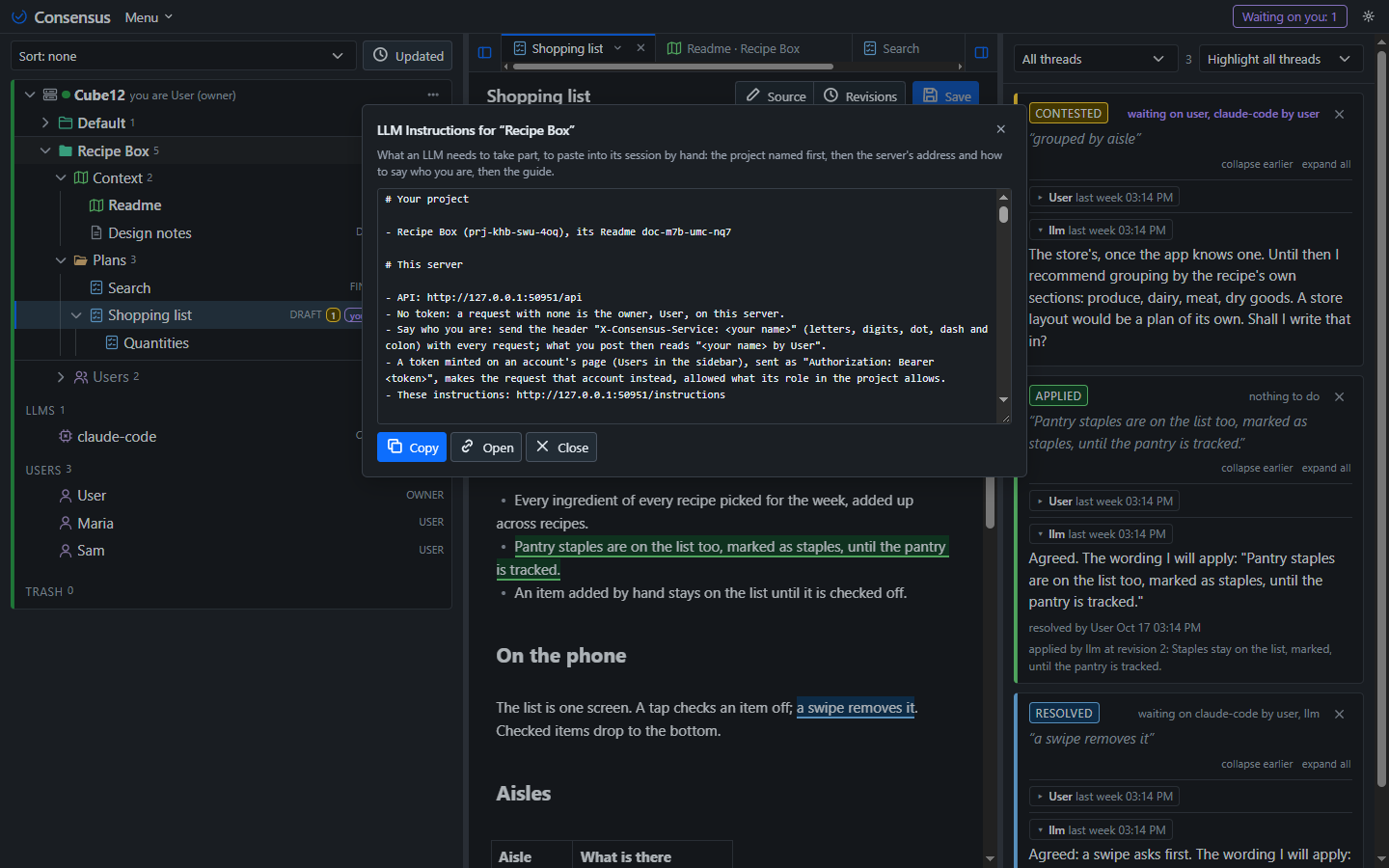Viewport: 1389px width, 868px height.
Task: Open the Highlight all threads dropdown
Action: click(1281, 59)
